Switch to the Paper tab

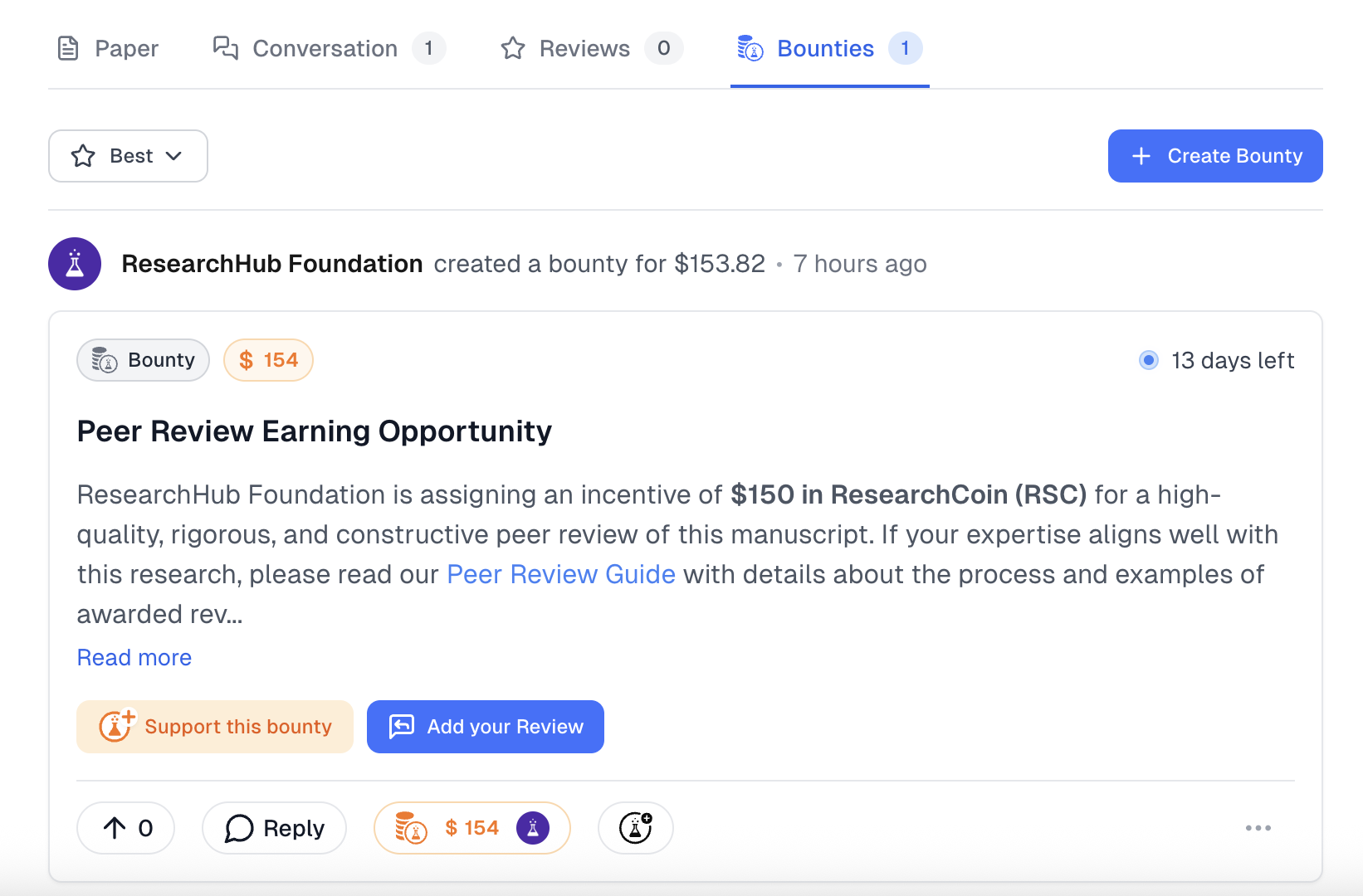pos(108,49)
